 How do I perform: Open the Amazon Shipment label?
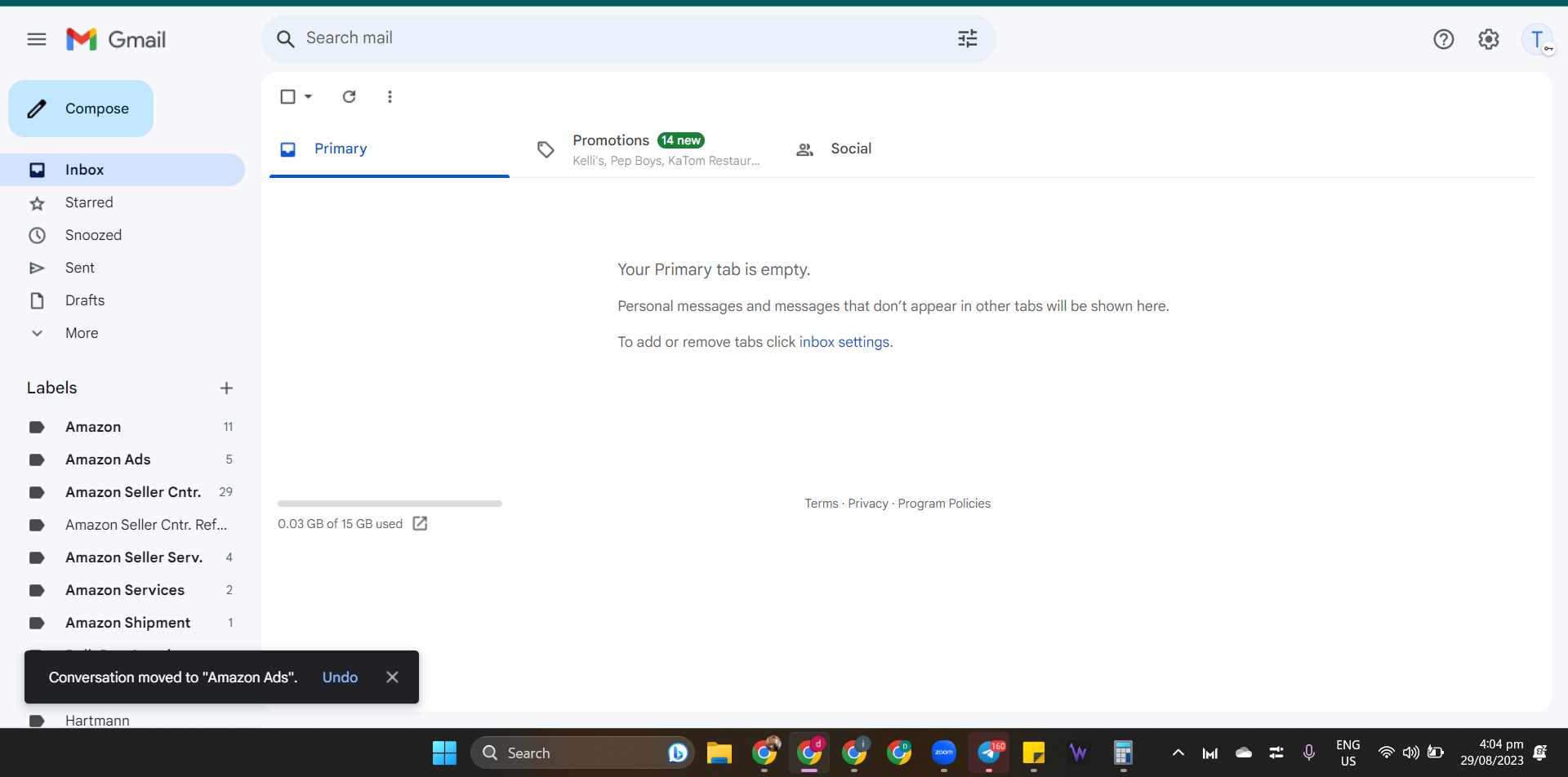click(122, 623)
